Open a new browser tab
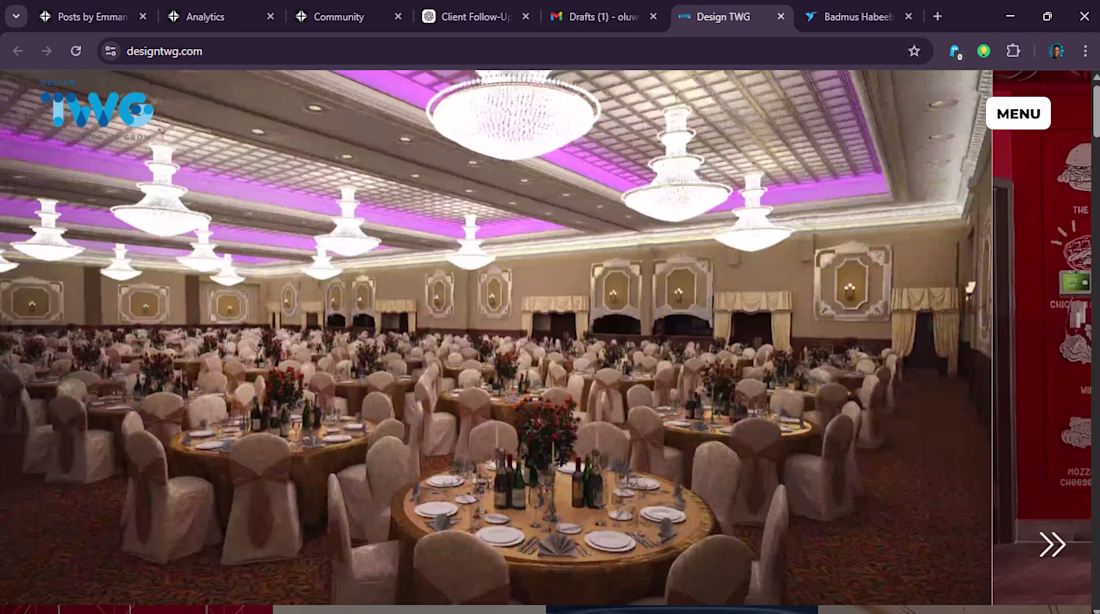The image size is (1100, 614). point(937,17)
